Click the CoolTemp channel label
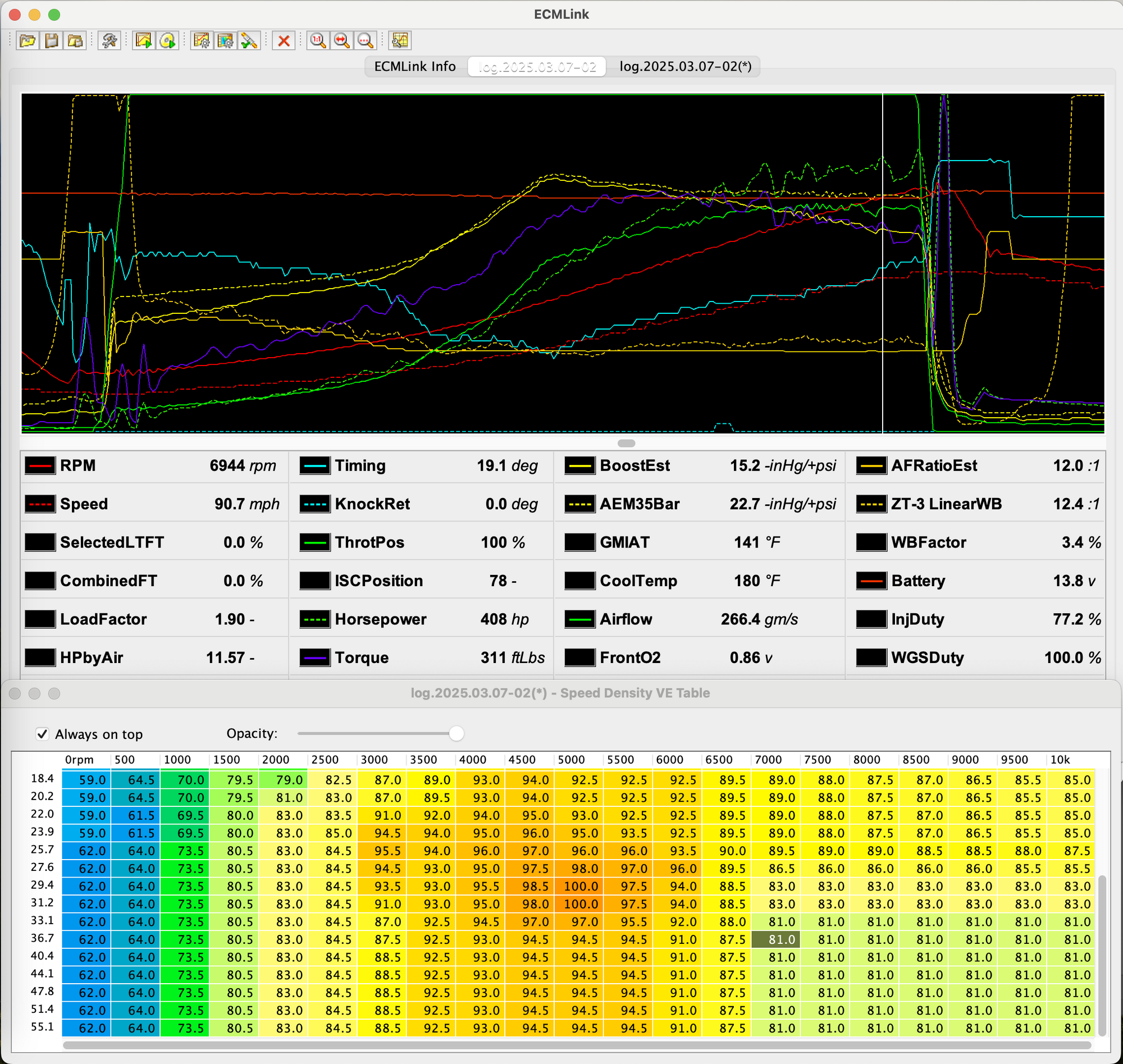The height and width of the screenshot is (1064, 1123). (x=638, y=581)
